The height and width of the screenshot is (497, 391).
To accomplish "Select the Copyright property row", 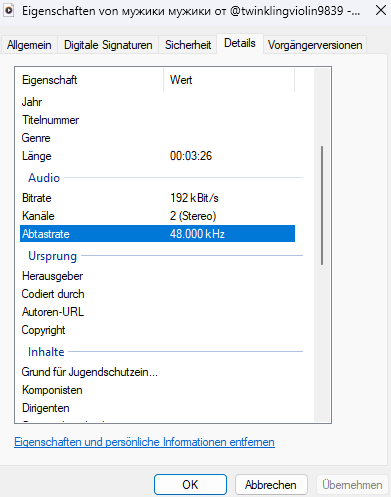I will coord(157,330).
